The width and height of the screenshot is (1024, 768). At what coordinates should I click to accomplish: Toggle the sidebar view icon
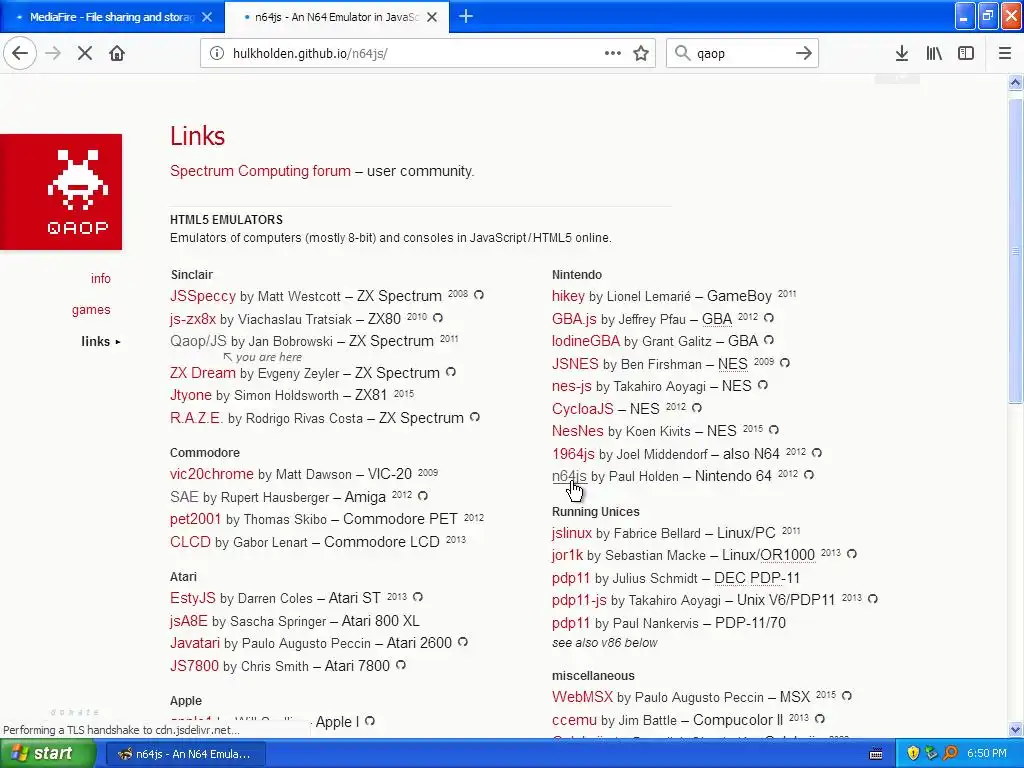pos(966,54)
